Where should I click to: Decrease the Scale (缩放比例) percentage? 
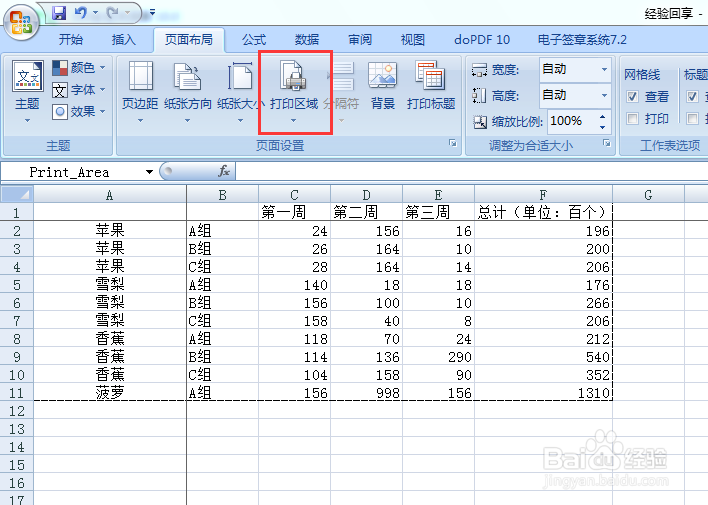tap(602, 127)
